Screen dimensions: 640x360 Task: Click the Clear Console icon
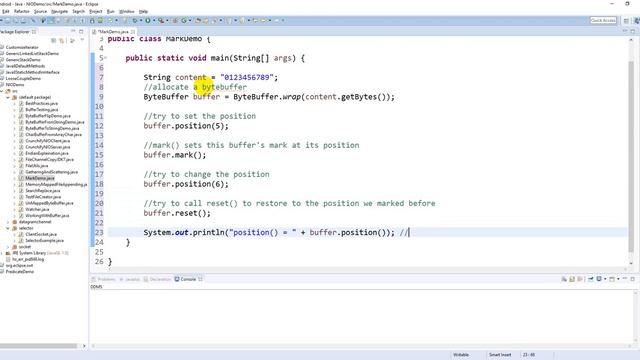[564, 279]
